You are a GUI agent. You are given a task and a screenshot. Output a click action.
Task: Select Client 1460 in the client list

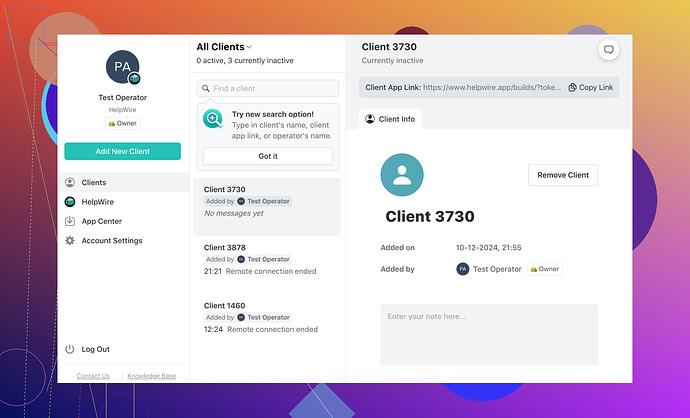coord(268,317)
